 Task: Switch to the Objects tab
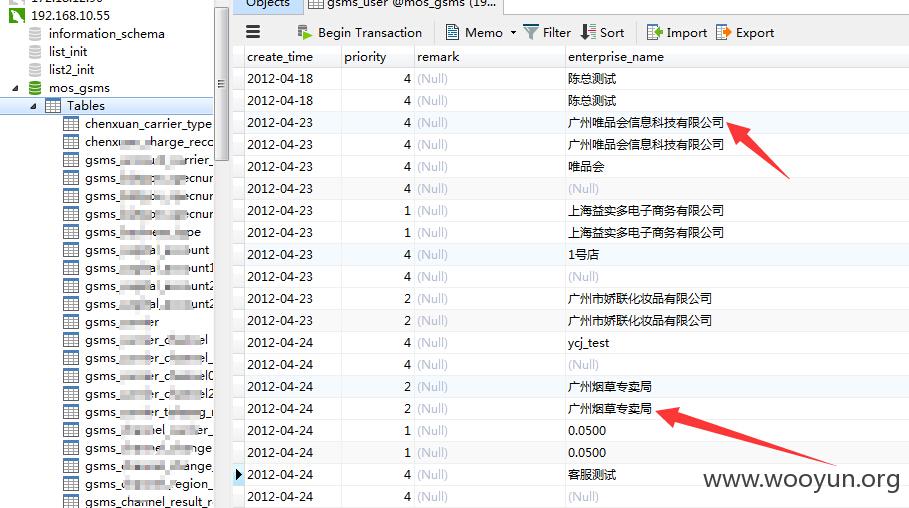coord(268,5)
